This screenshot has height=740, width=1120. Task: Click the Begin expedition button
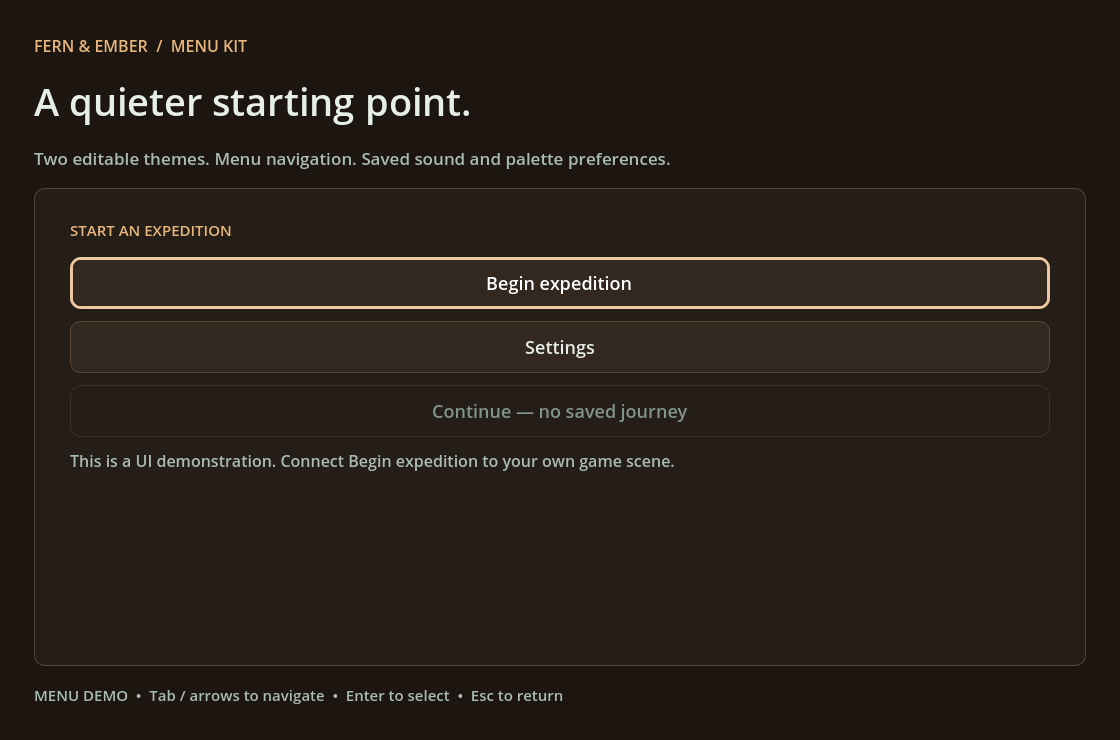point(559,283)
